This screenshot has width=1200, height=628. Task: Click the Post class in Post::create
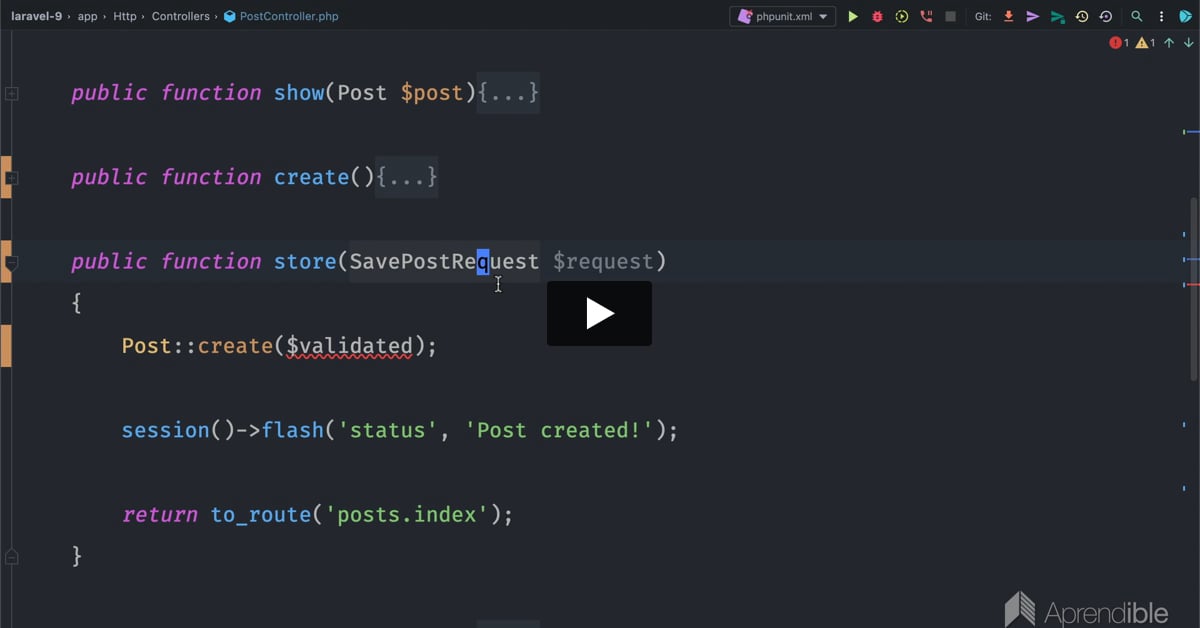147,346
